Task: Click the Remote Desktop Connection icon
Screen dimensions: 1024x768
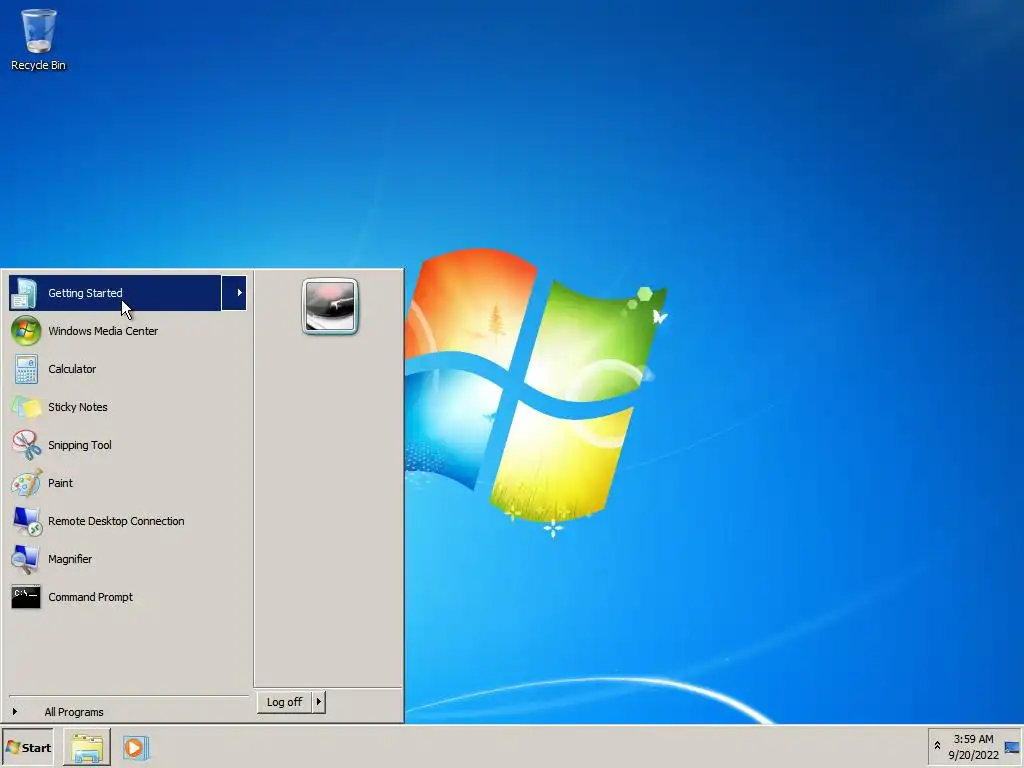Action: pos(25,521)
